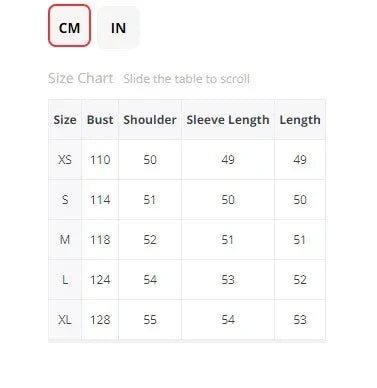The width and height of the screenshot is (377, 388).
Task: Click the Size Chart heading
Action: click(81, 78)
